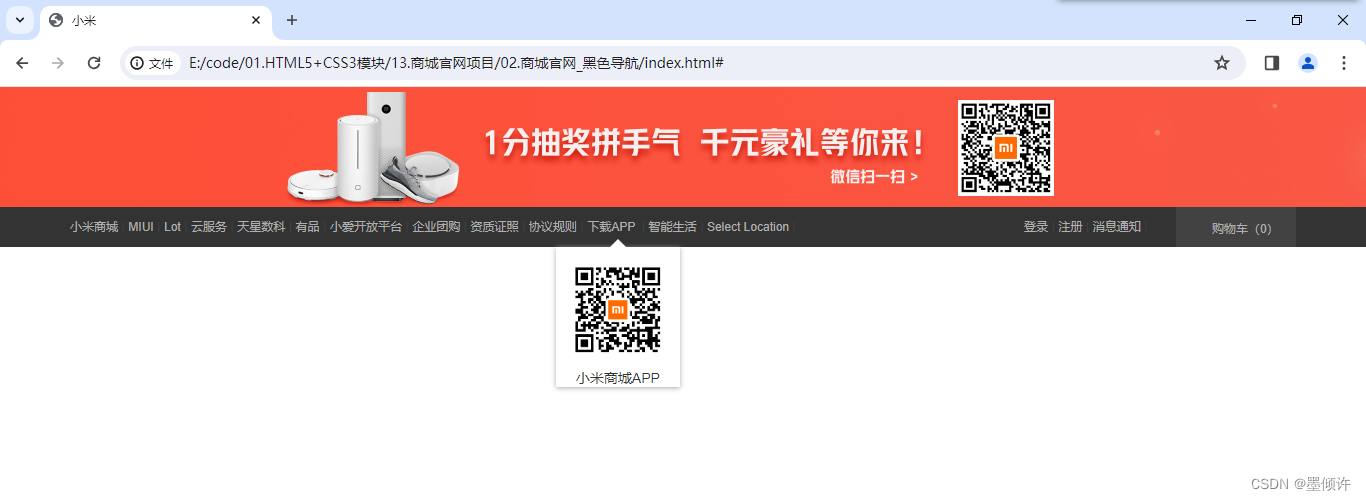Click the file info icon in address bar

click(152, 63)
